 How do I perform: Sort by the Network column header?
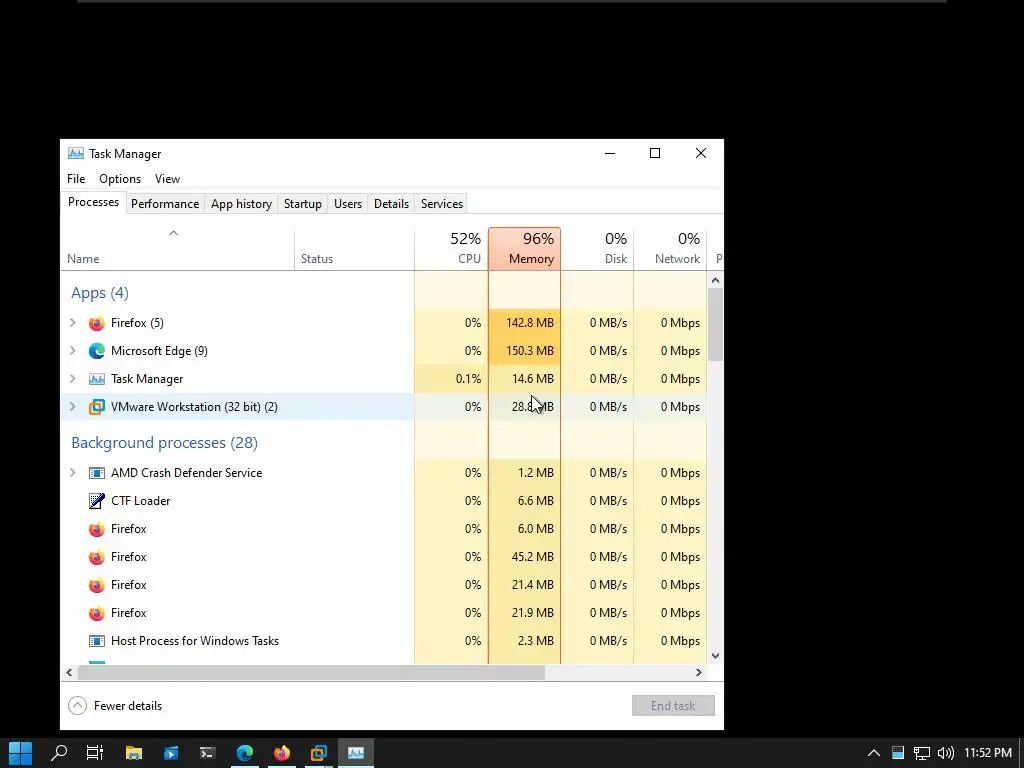pyautogui.click(x=671, y=249)
